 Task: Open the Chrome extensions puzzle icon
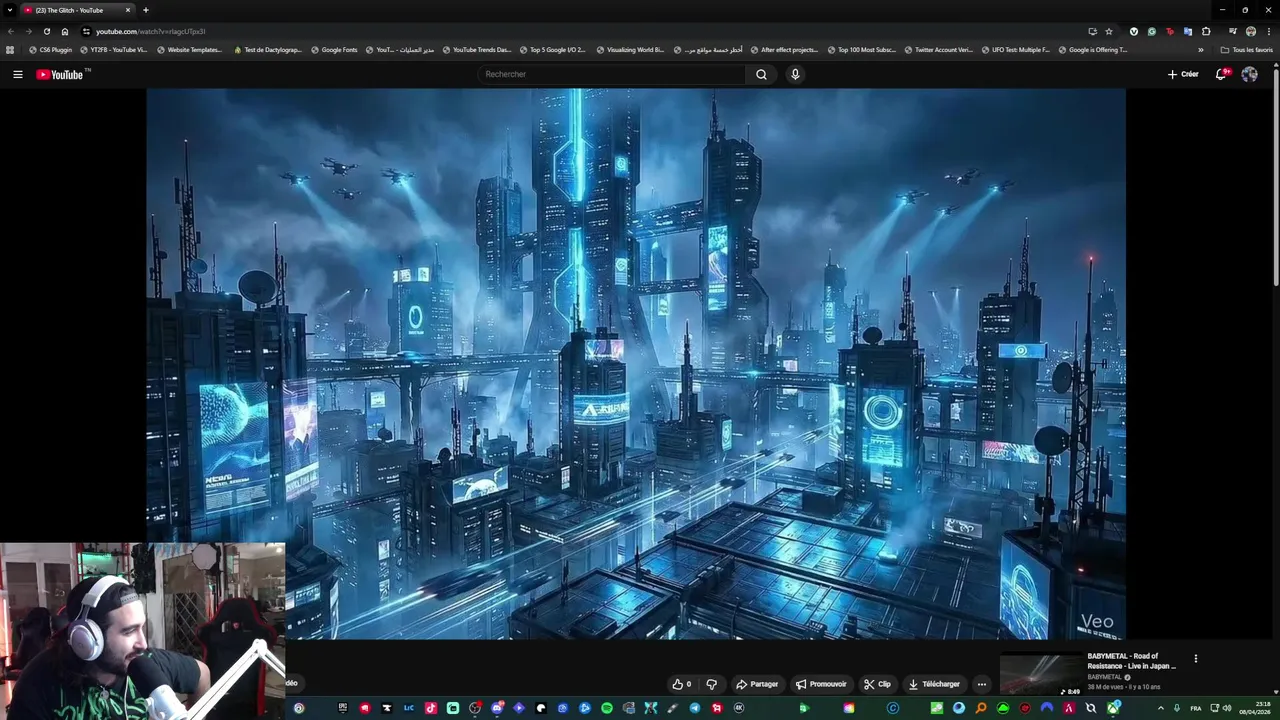pos(1206,31)
